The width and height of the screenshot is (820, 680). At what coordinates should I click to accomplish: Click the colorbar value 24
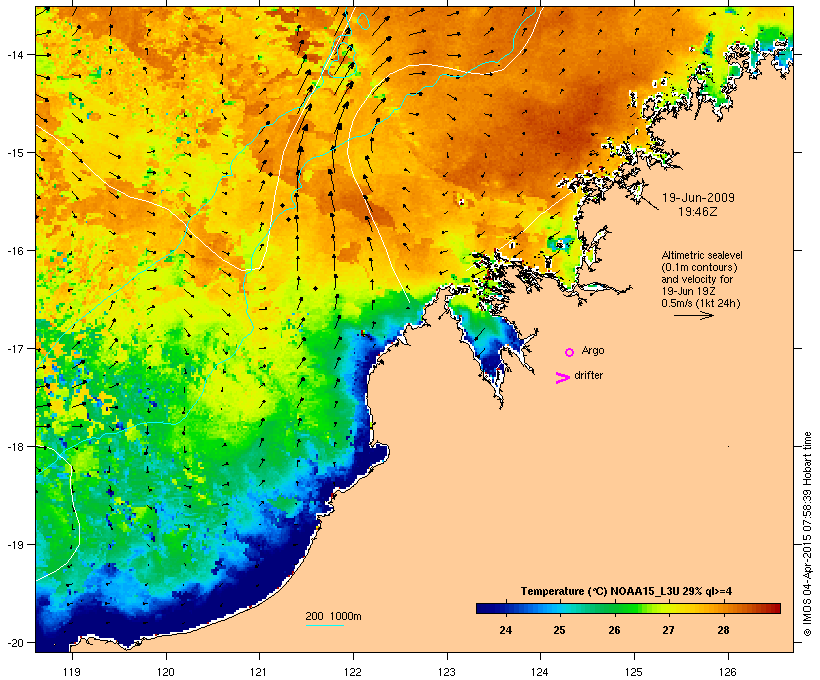[x=505, y=630]
